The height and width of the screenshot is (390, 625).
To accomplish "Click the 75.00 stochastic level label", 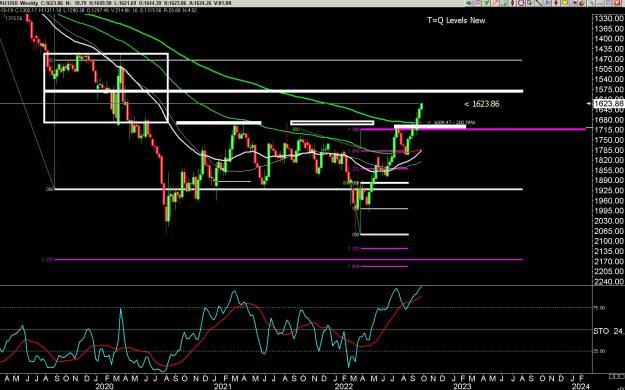I will (600, 308).
